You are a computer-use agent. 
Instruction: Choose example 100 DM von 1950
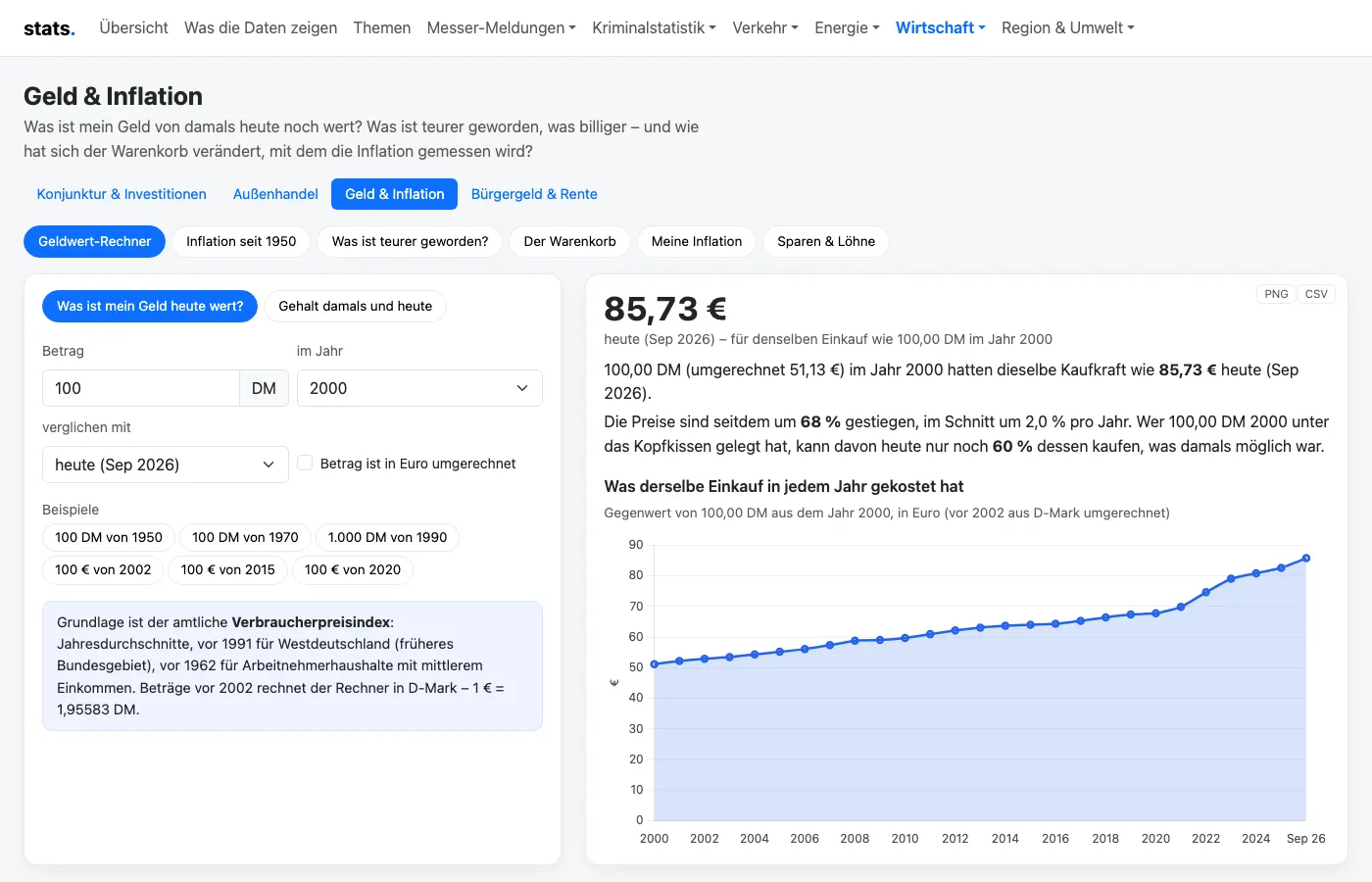[x=109, y=537]
